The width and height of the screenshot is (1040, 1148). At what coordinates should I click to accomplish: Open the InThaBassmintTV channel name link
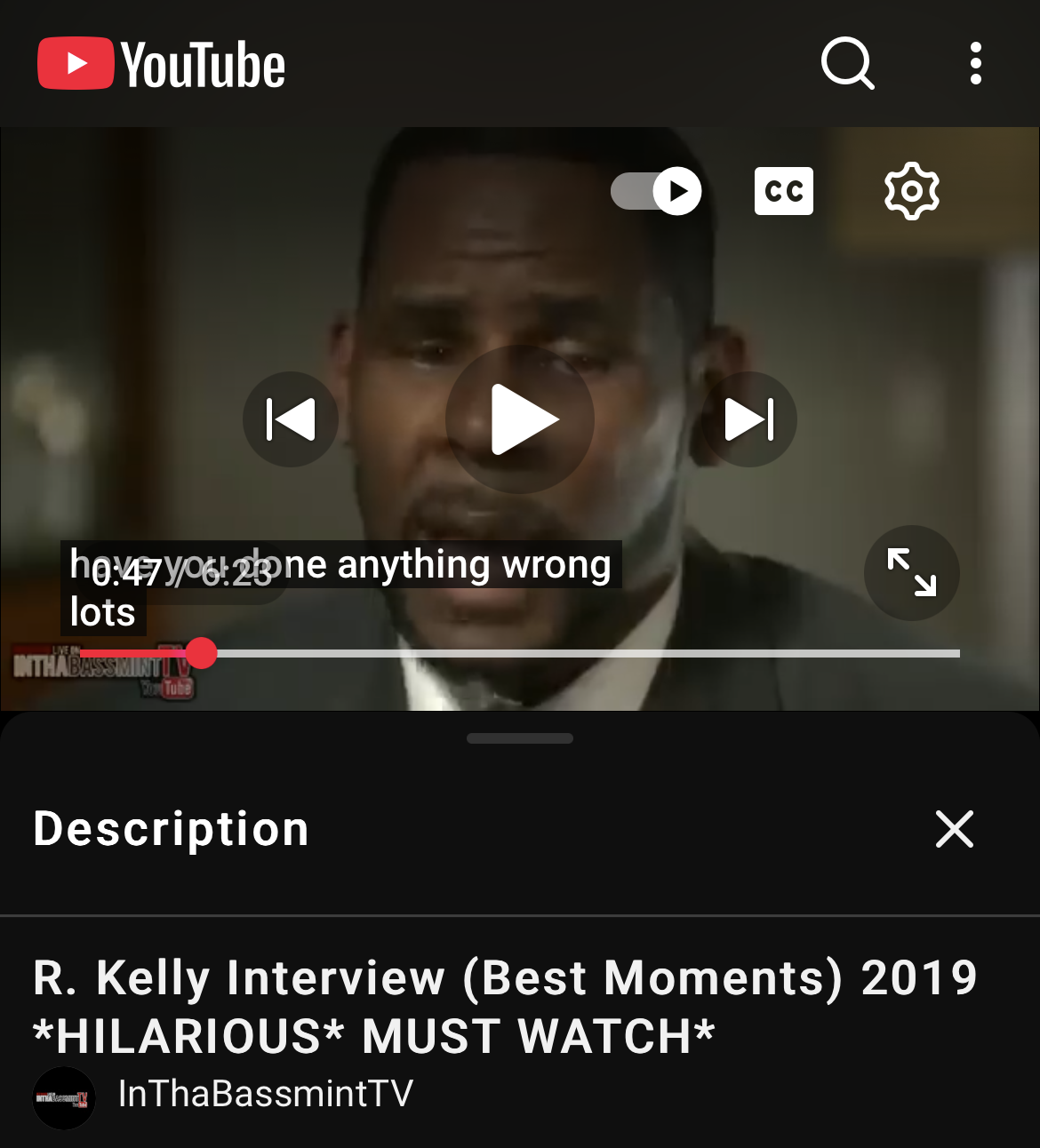point(266,1094)
